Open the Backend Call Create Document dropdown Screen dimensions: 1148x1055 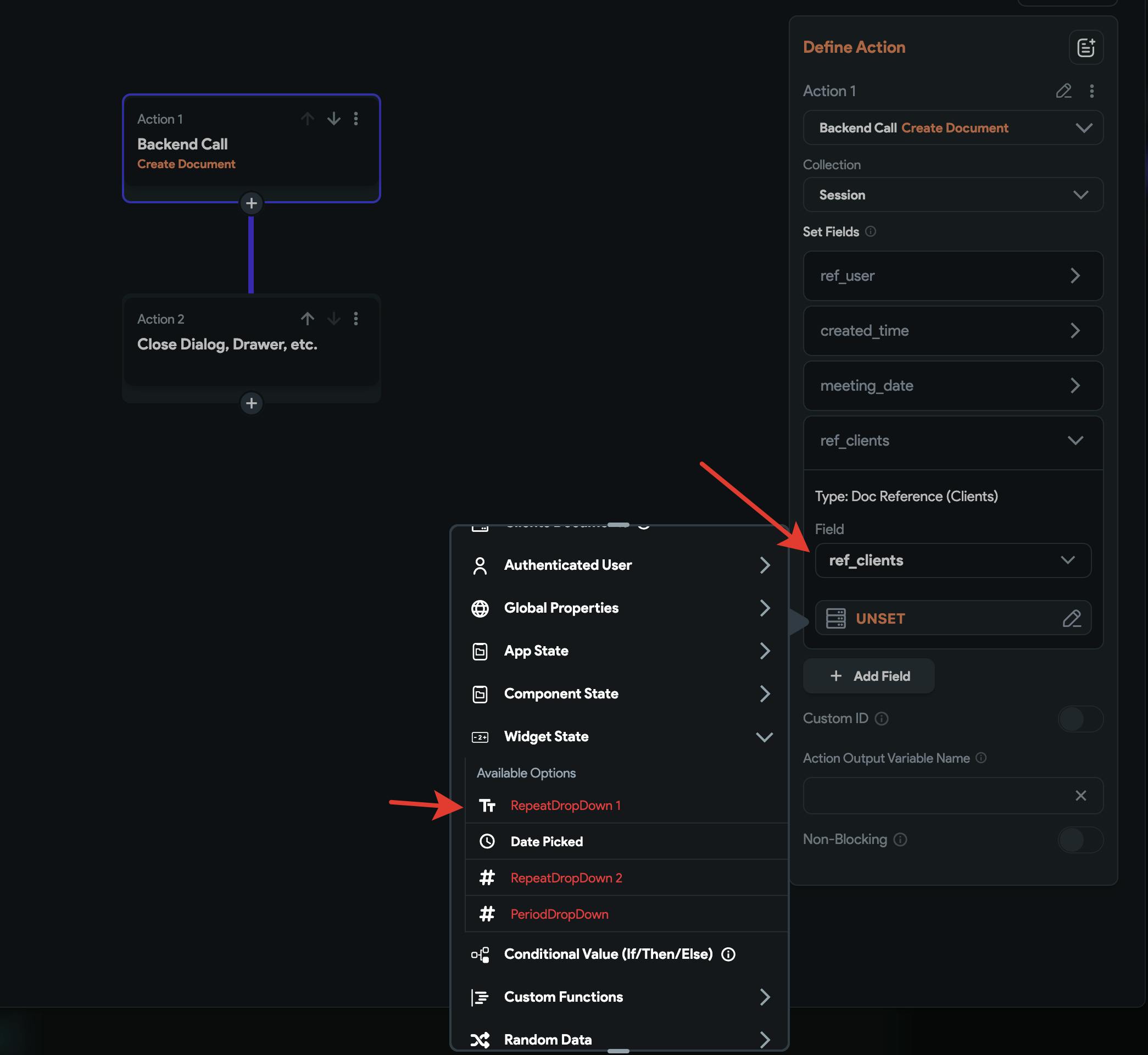(x=952, y=128)
